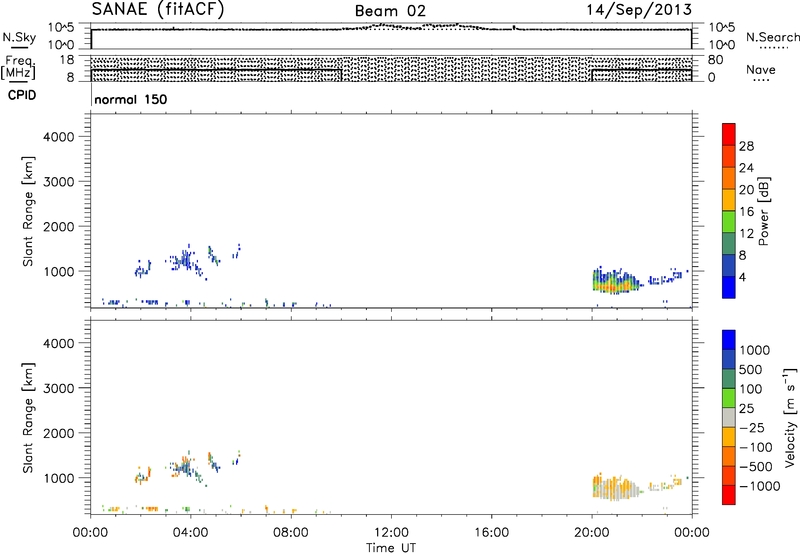The width and height of the screenshot is (800, 554).
Task: Click the 80 Nave axis tick label
Action: coord(715,60)
